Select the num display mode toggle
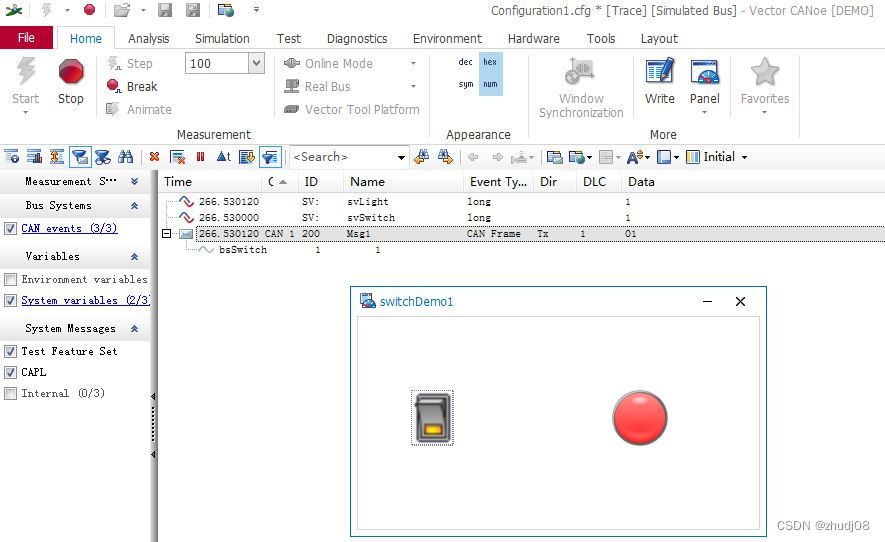 point(490,84)
